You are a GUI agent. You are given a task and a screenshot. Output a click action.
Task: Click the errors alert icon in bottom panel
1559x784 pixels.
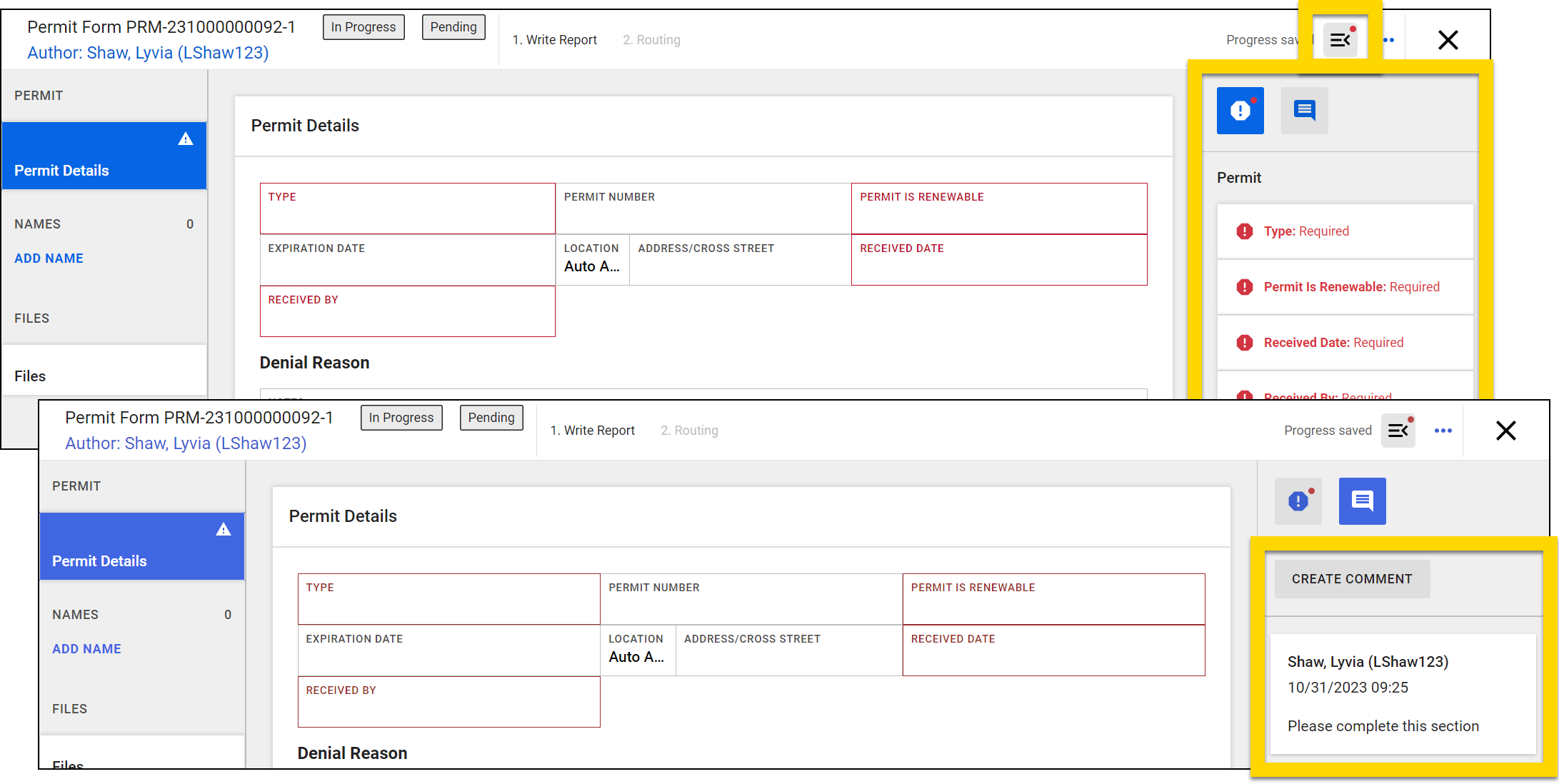coord(1298,501)
